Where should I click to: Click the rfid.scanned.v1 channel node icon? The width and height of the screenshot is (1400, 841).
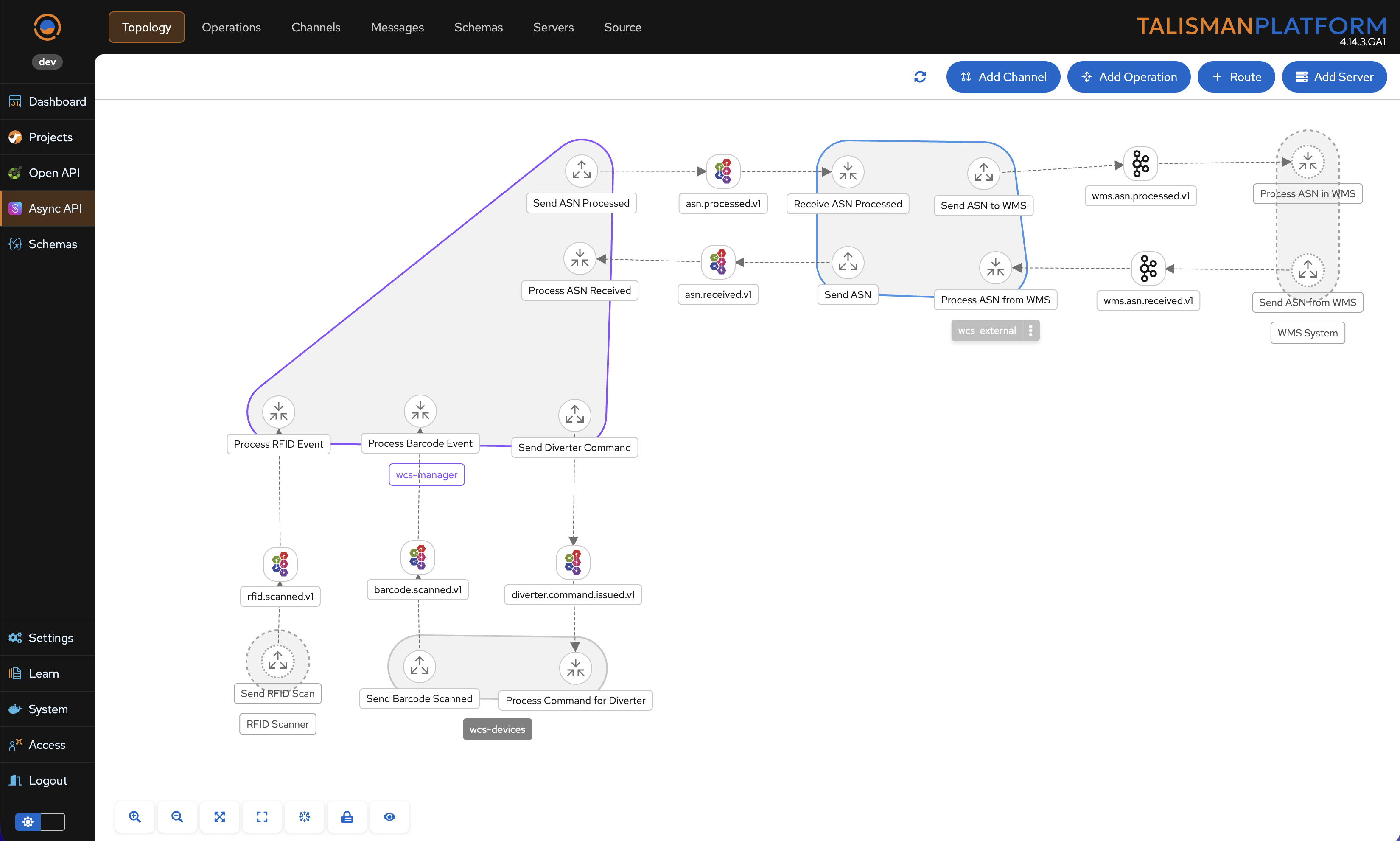pyautogui.click(x=280, y=564)
